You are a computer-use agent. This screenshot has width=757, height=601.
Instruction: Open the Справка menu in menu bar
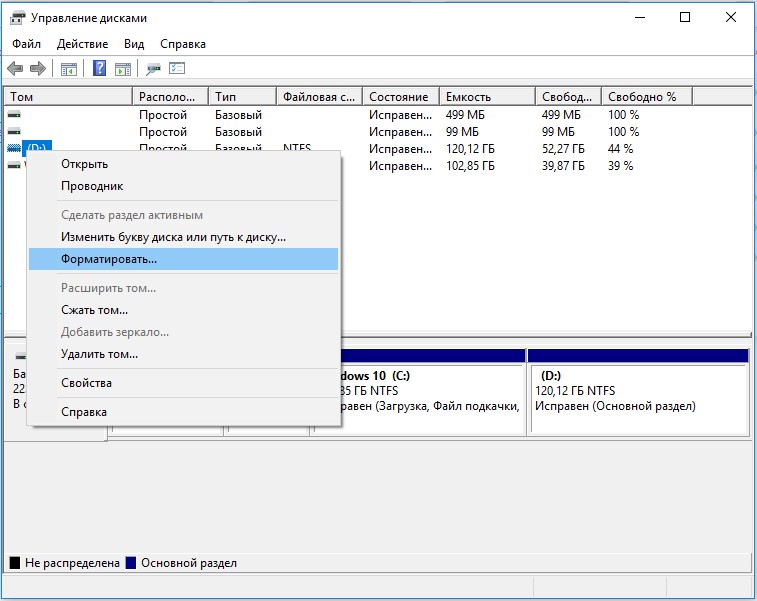pos(183,44)
